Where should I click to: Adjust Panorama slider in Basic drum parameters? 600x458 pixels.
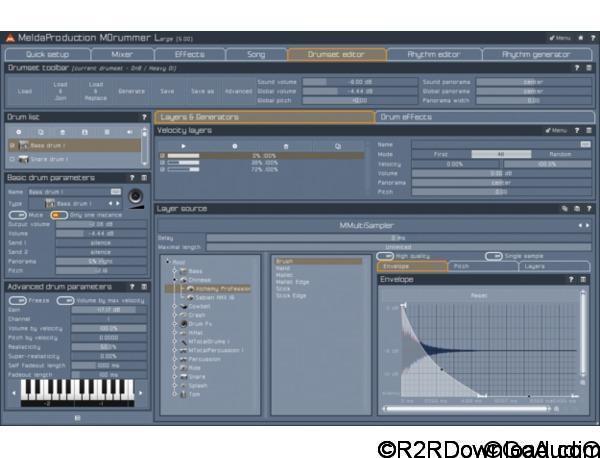pos(101,261)
